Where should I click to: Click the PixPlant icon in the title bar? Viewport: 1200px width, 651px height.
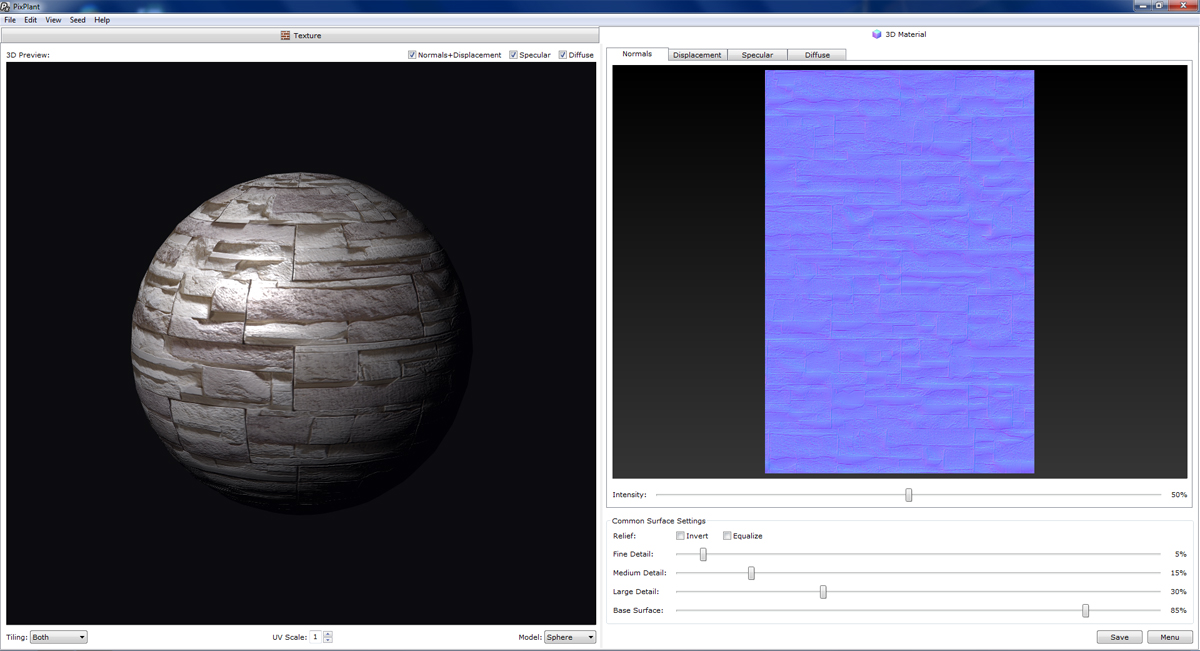pos(8,5)
